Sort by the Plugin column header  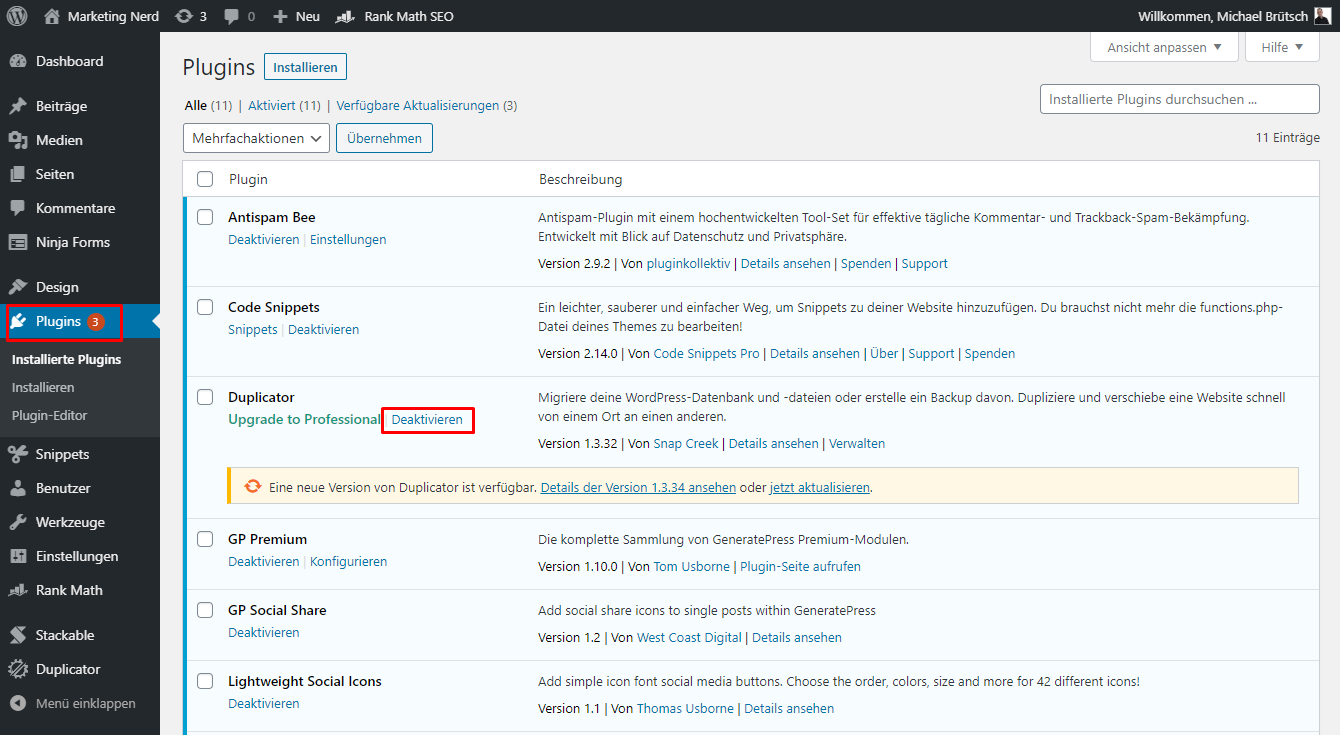(248, 180)
